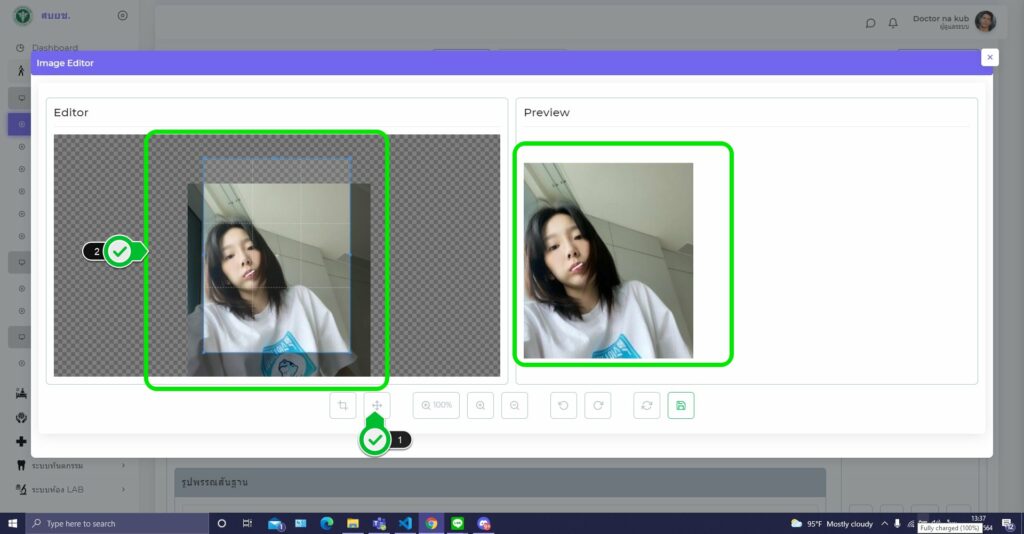1024x534 pixels.
Task: Click the Windows taskbar search box
Action: point(115,523)
